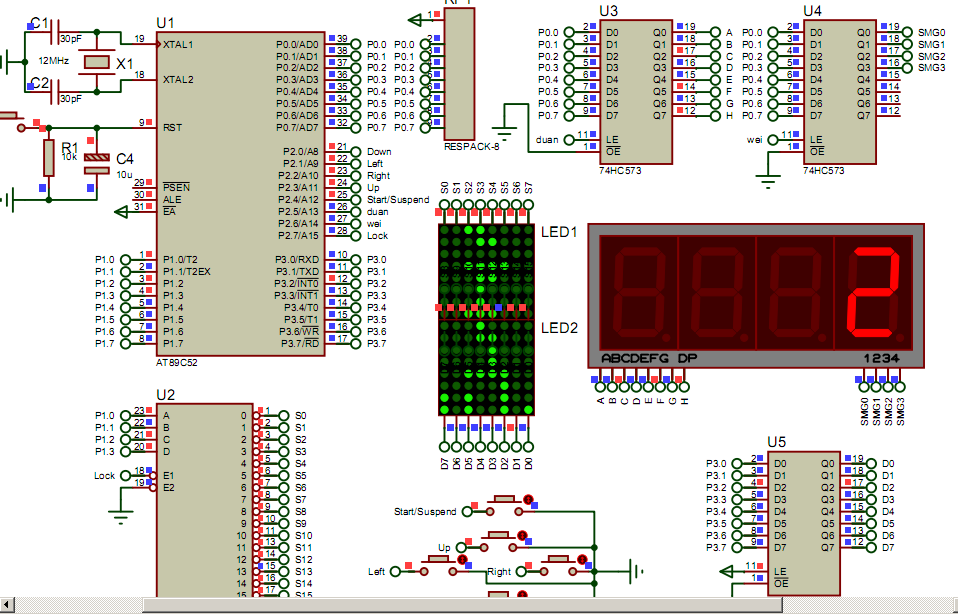Select the ground symbol wired to U3's OE pin
The image size is (958, 615).
(x=504, y=134)
